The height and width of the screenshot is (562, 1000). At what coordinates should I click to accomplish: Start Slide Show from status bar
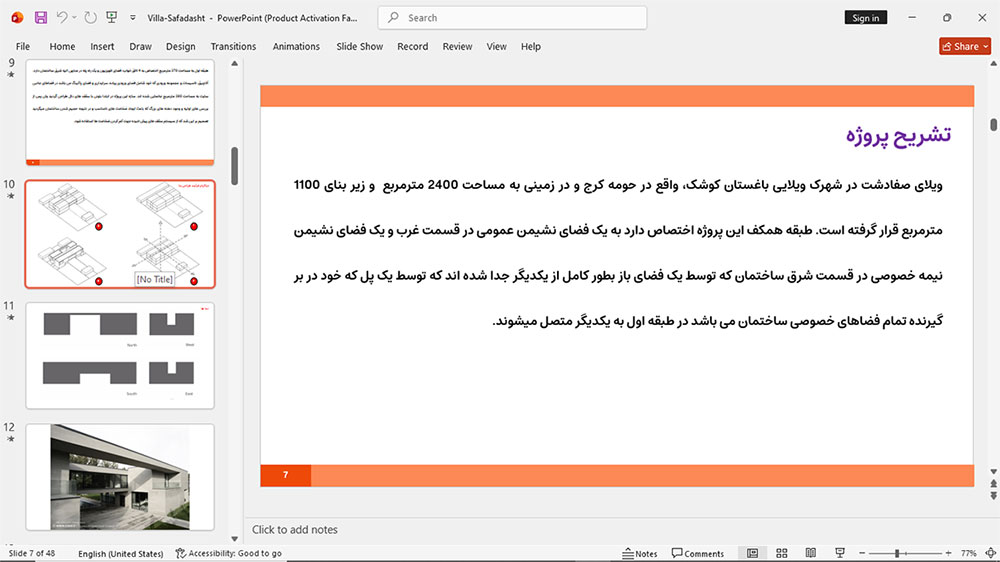[840, 553]
